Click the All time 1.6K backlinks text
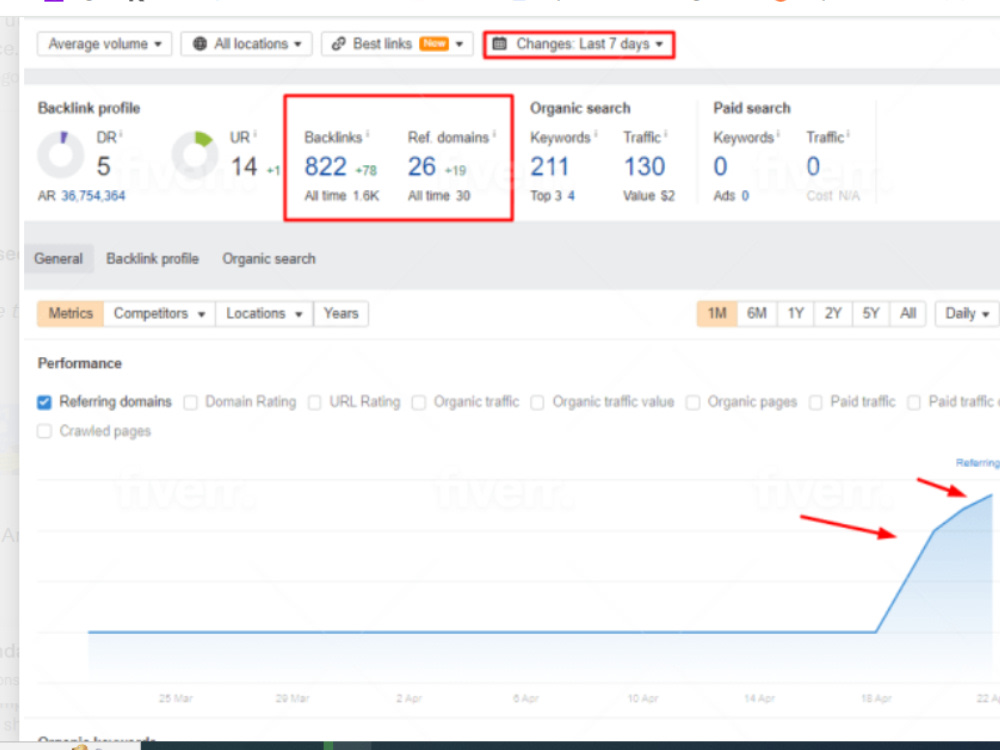The height and width of the screenshot is (750, 1000). coord(342,196)
